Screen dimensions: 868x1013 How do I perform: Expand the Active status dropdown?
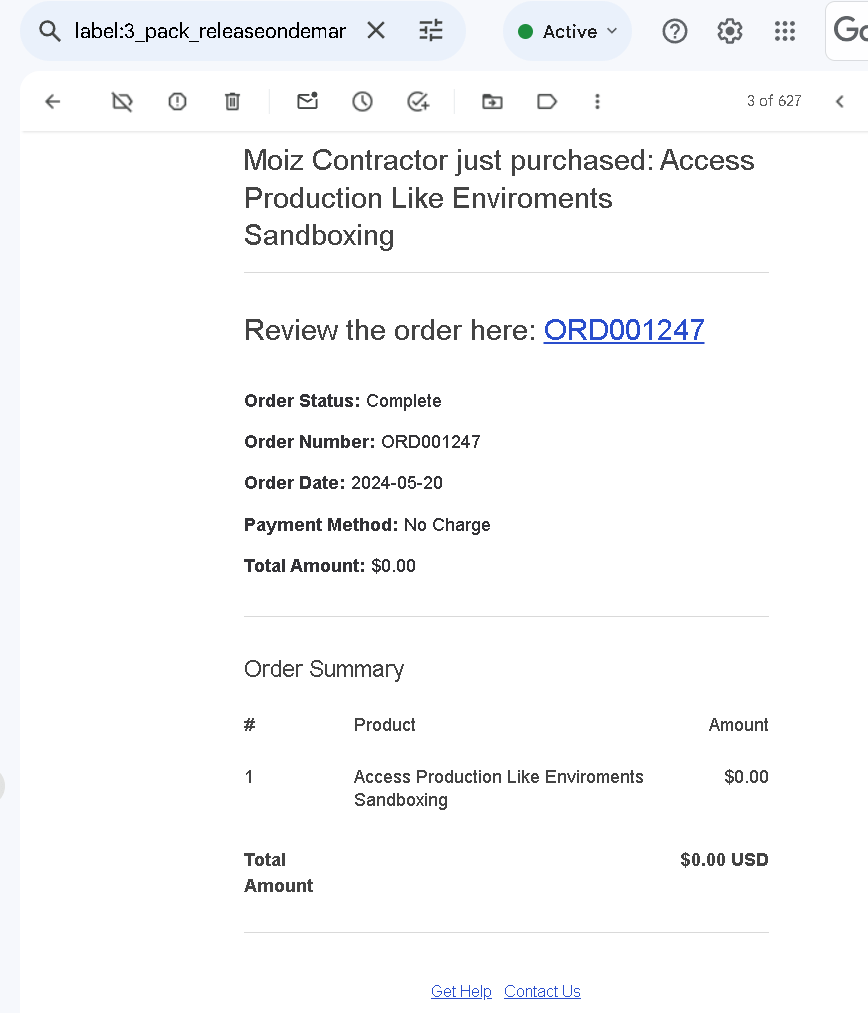(568, 31)
